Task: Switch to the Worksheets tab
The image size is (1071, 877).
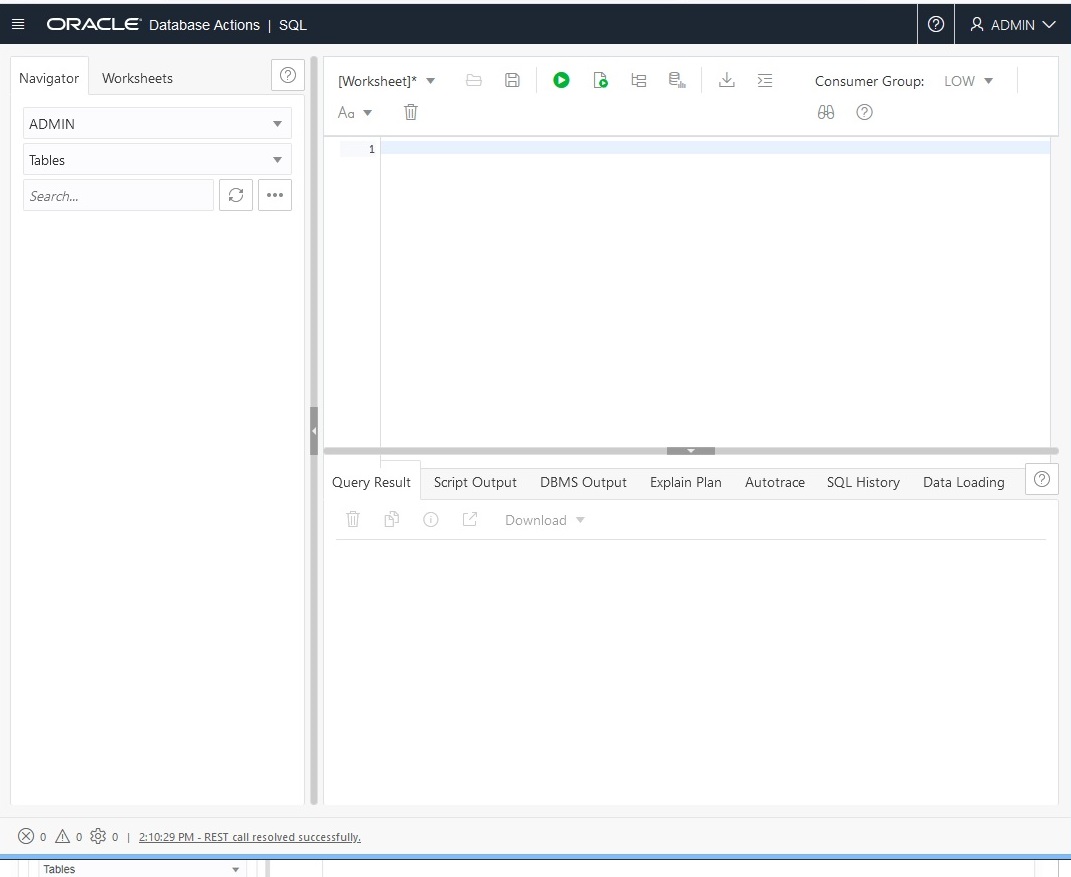Action: 137,78
